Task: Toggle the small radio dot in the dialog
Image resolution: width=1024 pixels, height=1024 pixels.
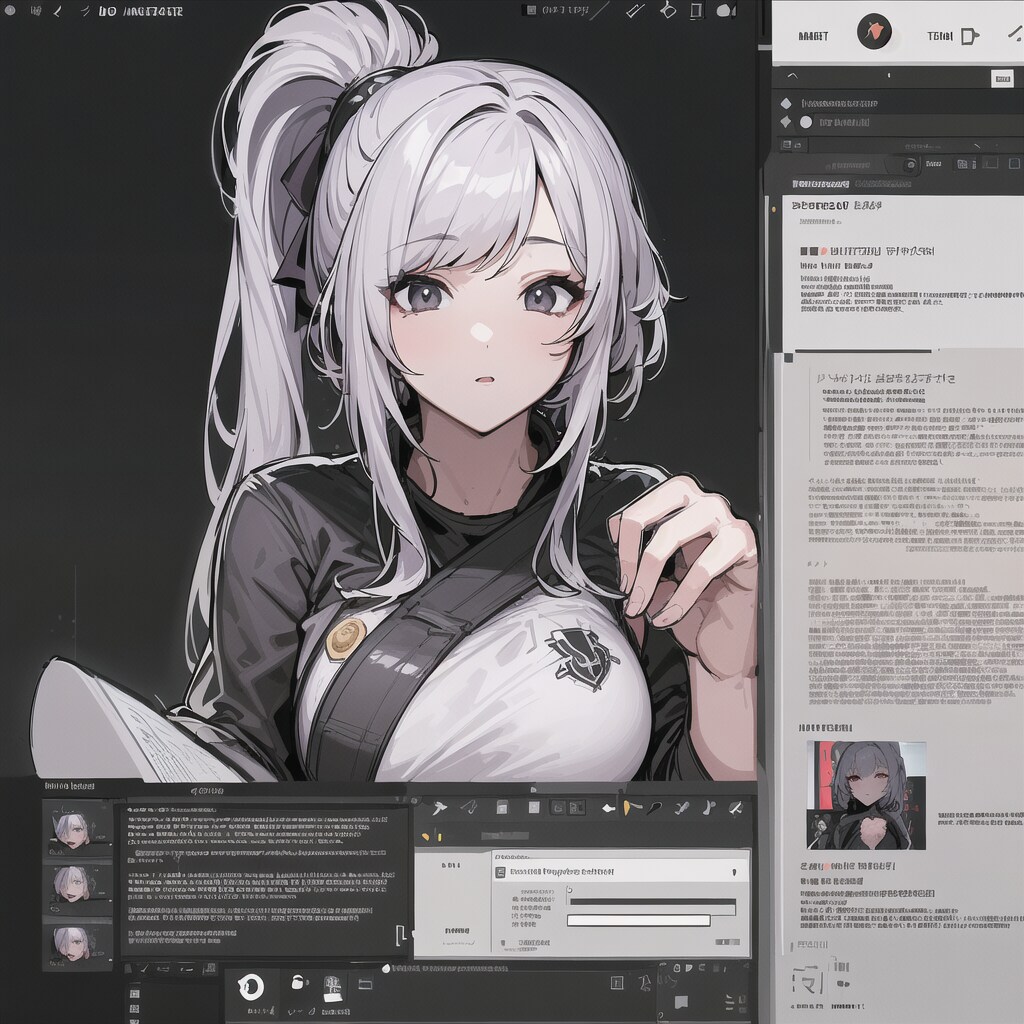Action: tap(569, 889)
